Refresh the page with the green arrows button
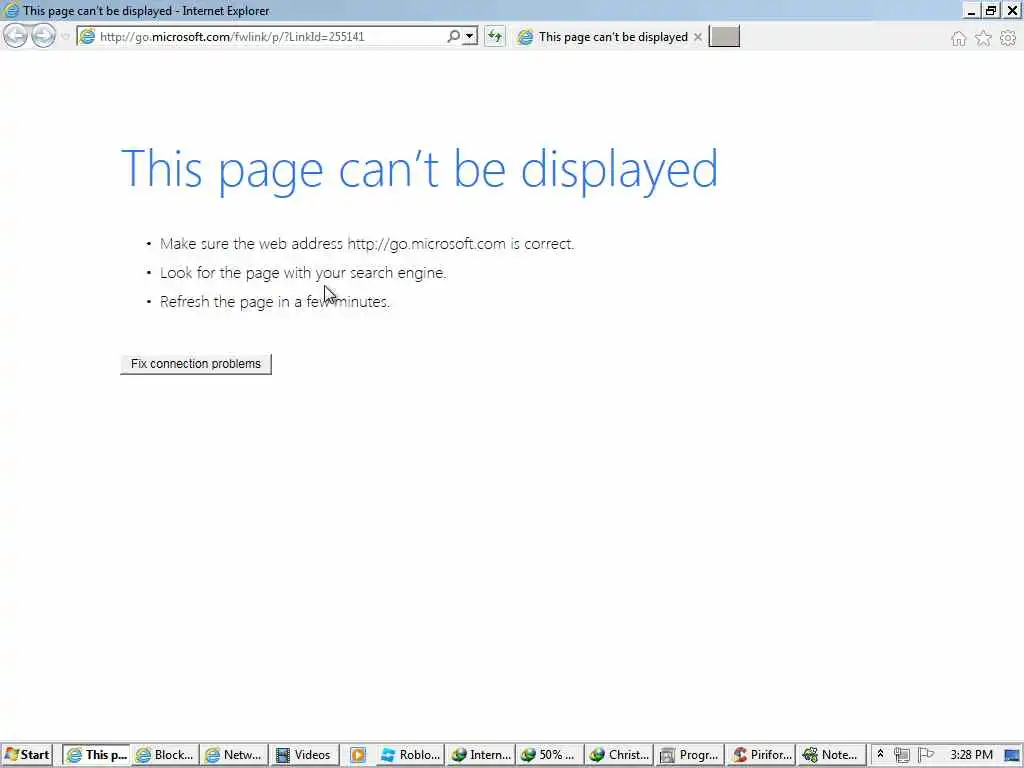1024x768 pixels. [x=495, y=37]
